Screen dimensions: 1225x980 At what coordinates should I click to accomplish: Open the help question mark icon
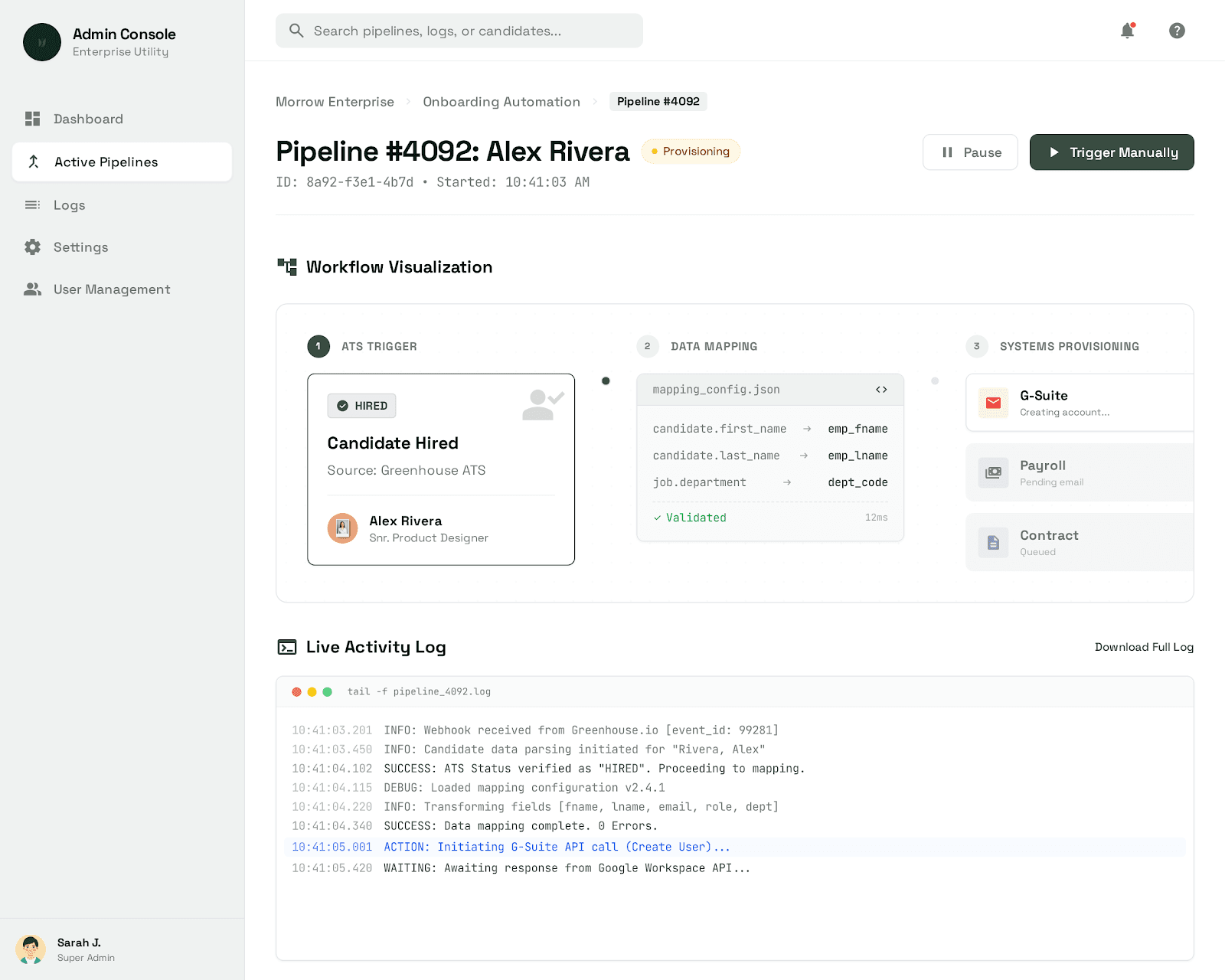point(1177,31)
